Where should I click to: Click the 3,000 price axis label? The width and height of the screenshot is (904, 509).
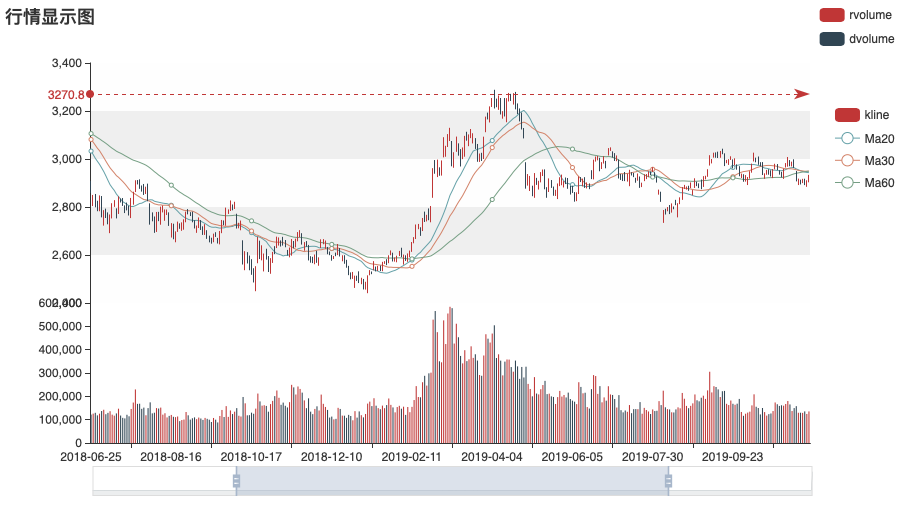[65, 159]
